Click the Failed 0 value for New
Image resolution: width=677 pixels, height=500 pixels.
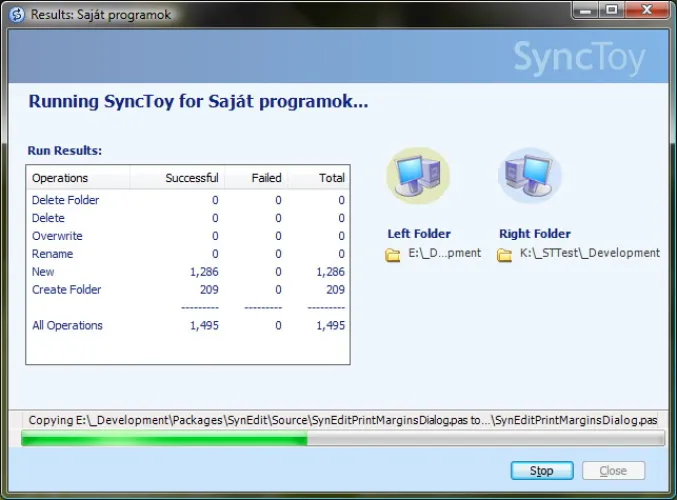[x=278, y=272]
